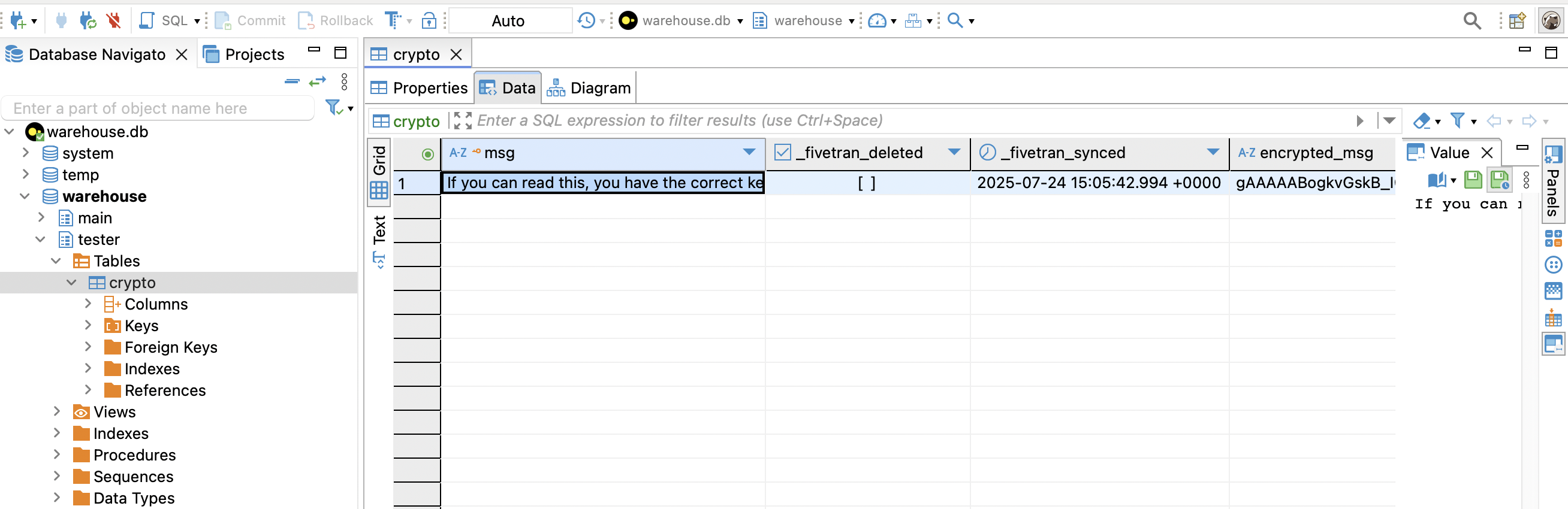The width and height of the screenshot is (1568, 509).
Task: Open navigator view menu dots
Action: [x=345, y=81]
